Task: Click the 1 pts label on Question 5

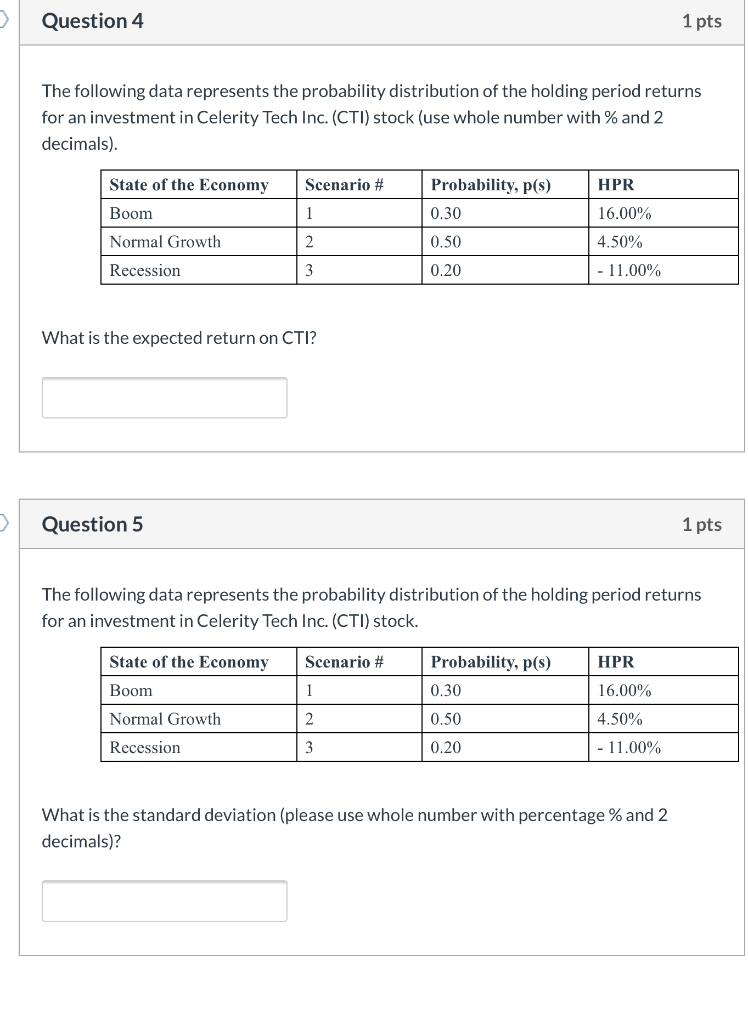Action: tap(703, 524)
